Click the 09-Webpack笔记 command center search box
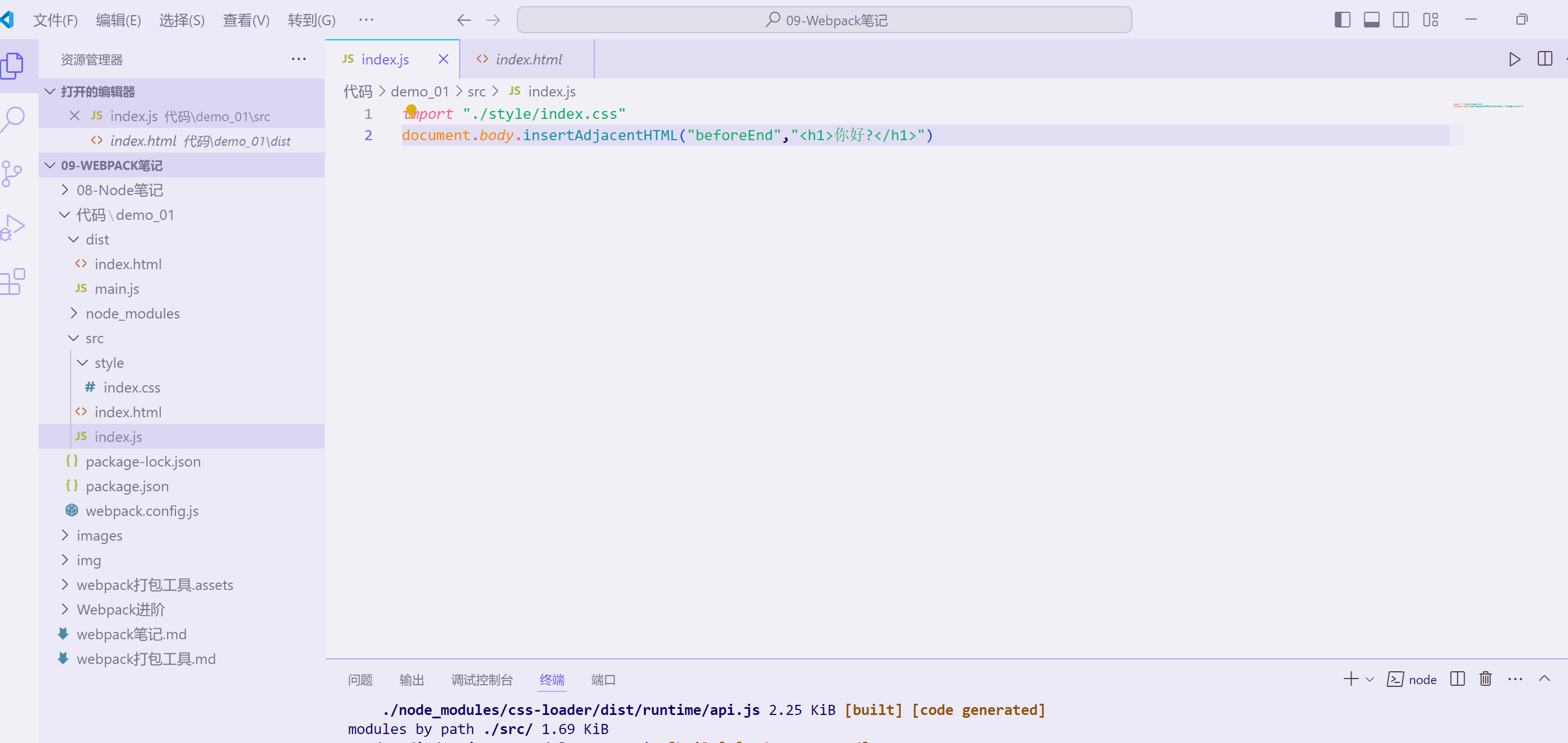Screen dimensions: 1568x743 click(824, 20)
